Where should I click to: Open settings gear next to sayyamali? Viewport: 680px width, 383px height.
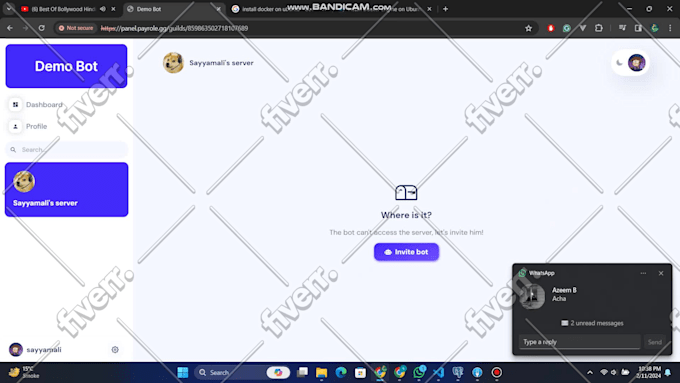115,350
